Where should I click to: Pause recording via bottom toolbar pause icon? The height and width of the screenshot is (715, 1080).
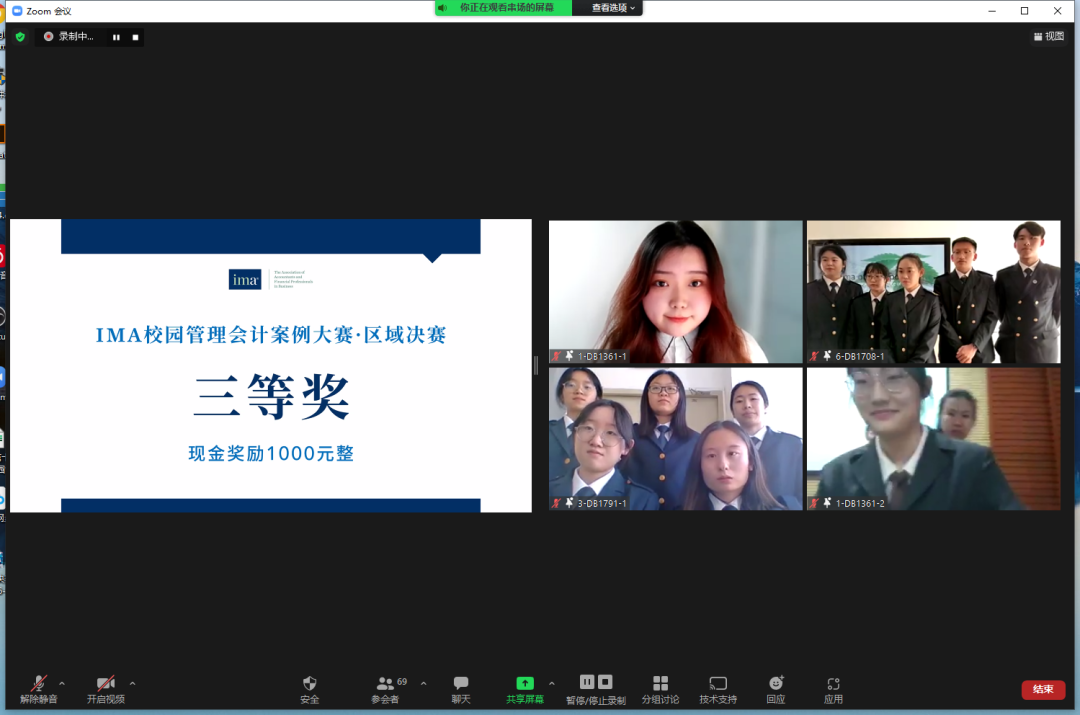click(x=587, y=682)
